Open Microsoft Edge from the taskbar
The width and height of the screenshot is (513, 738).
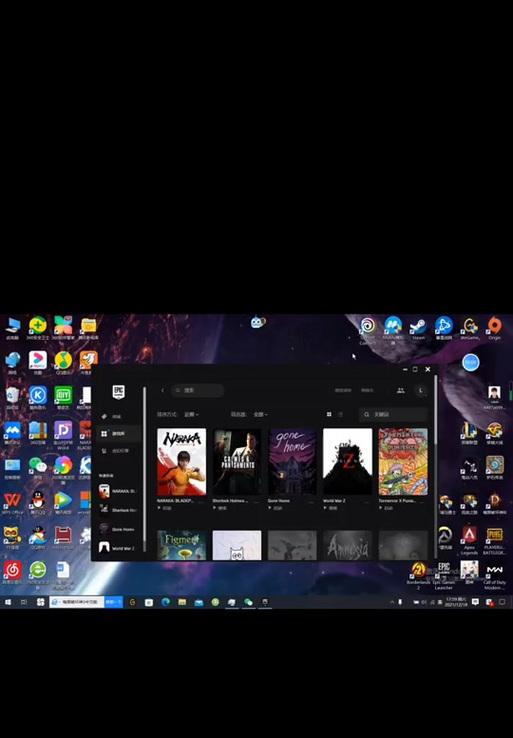(165, 602)
